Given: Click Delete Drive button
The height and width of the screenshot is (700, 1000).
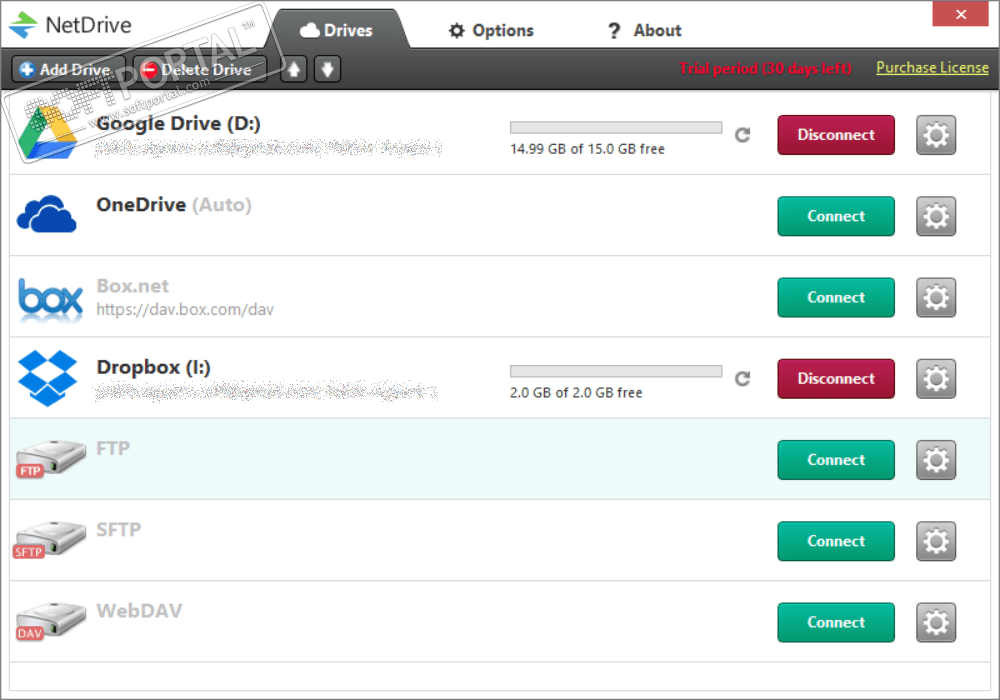Looking at the screenshot, I should point(199,69).
